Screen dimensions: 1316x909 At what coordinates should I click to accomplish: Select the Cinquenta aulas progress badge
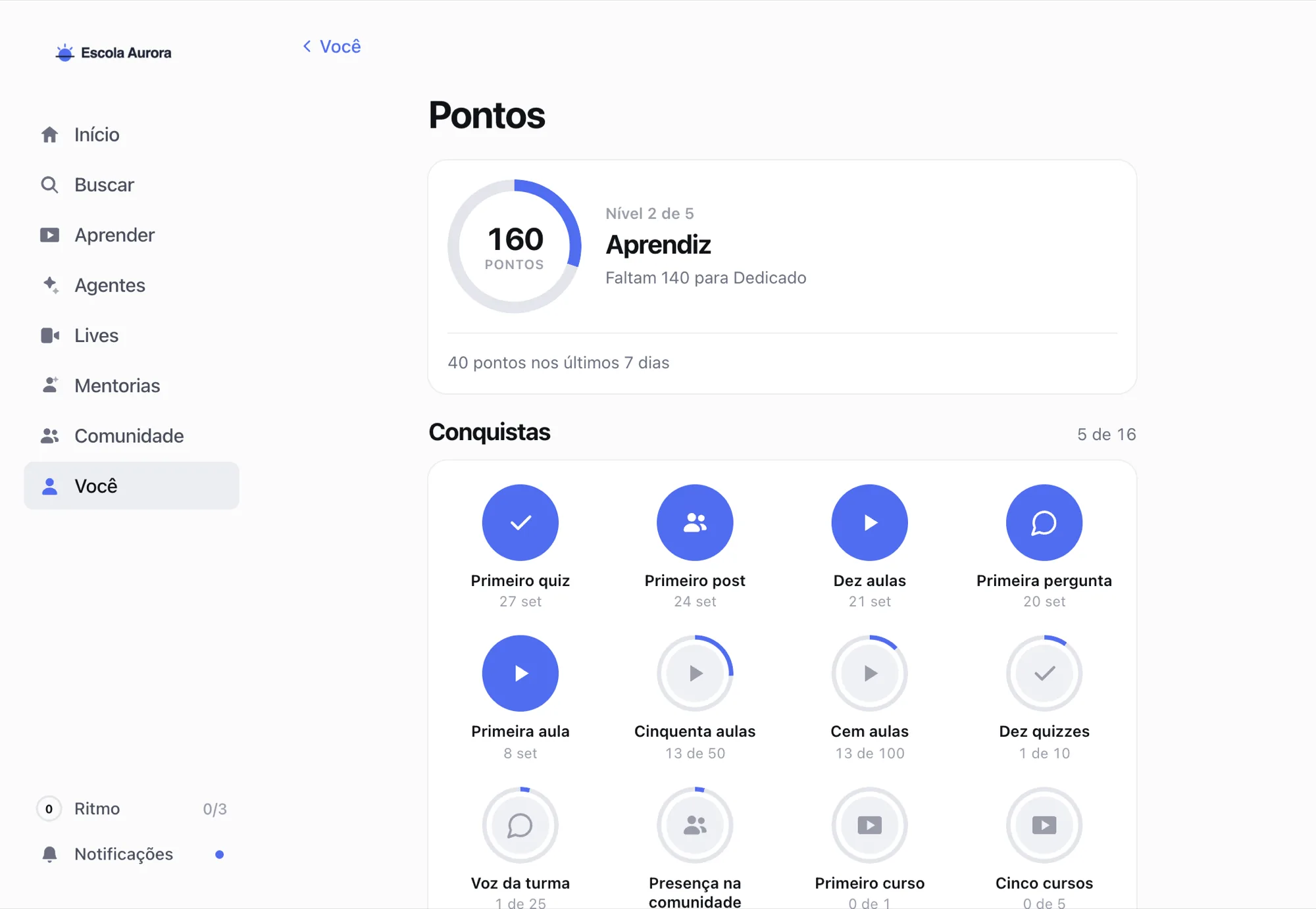(695, 674)
